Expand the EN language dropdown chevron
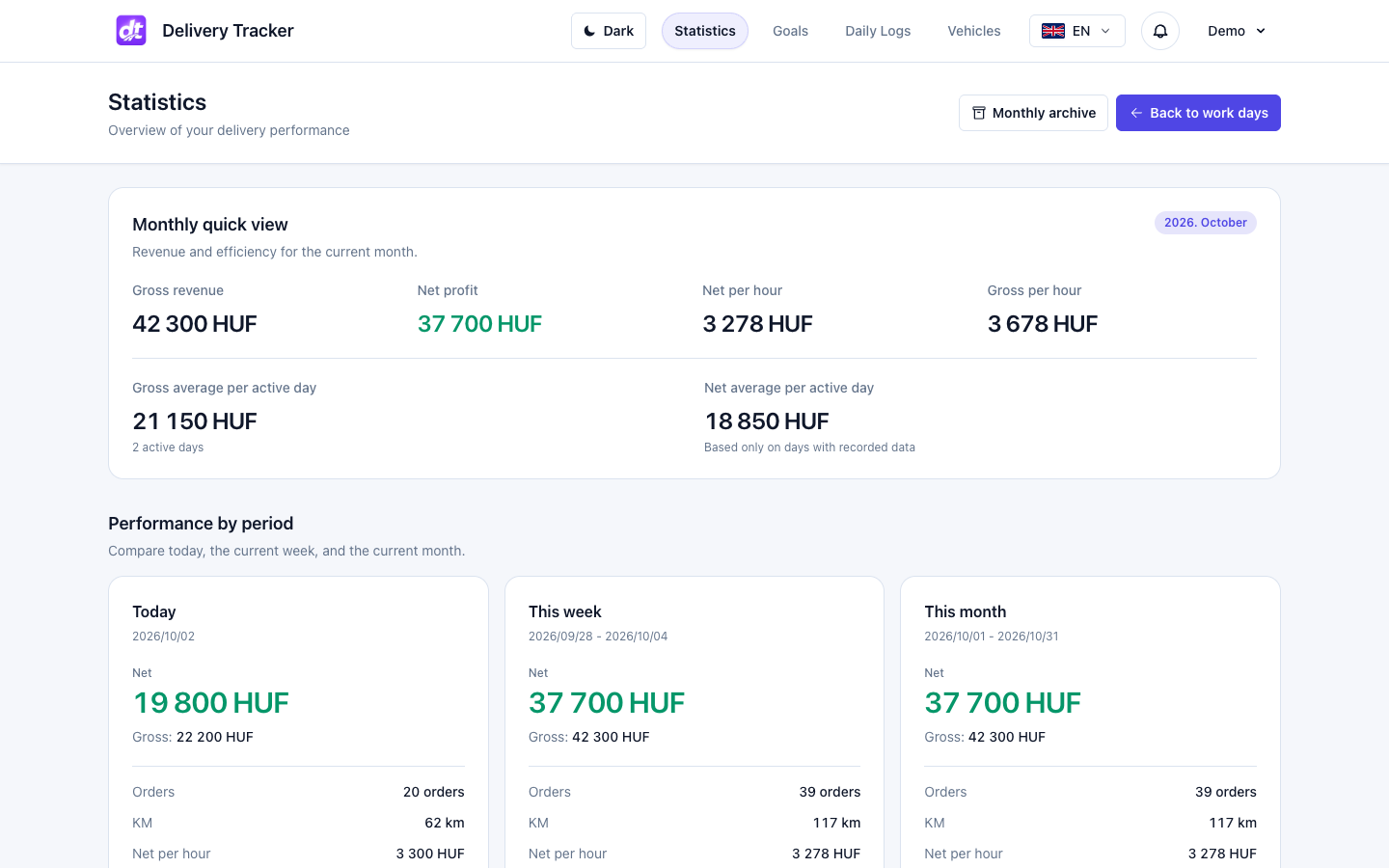This screenshot has width=1389, height=868. [1105, 31]
